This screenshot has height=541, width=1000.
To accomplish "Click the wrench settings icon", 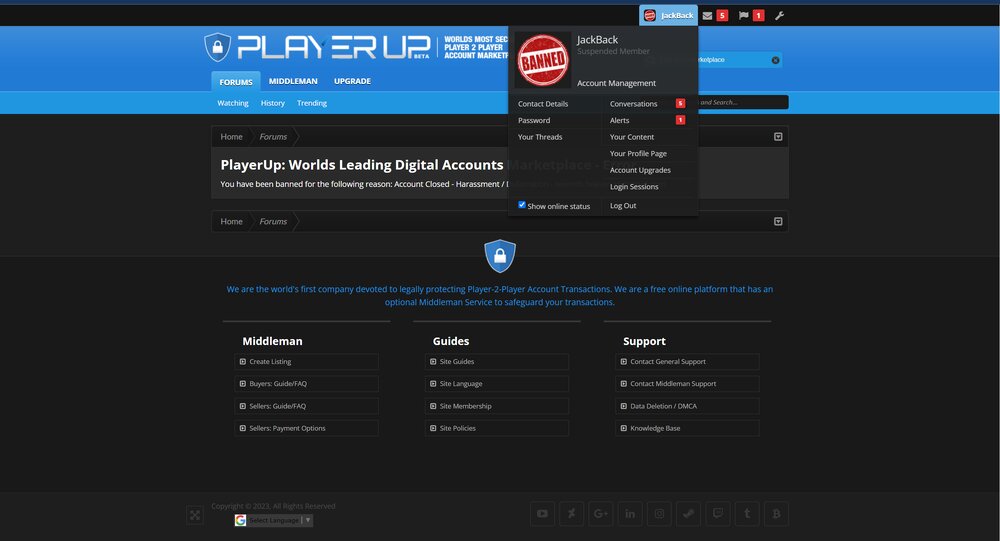I will [779, 15].
